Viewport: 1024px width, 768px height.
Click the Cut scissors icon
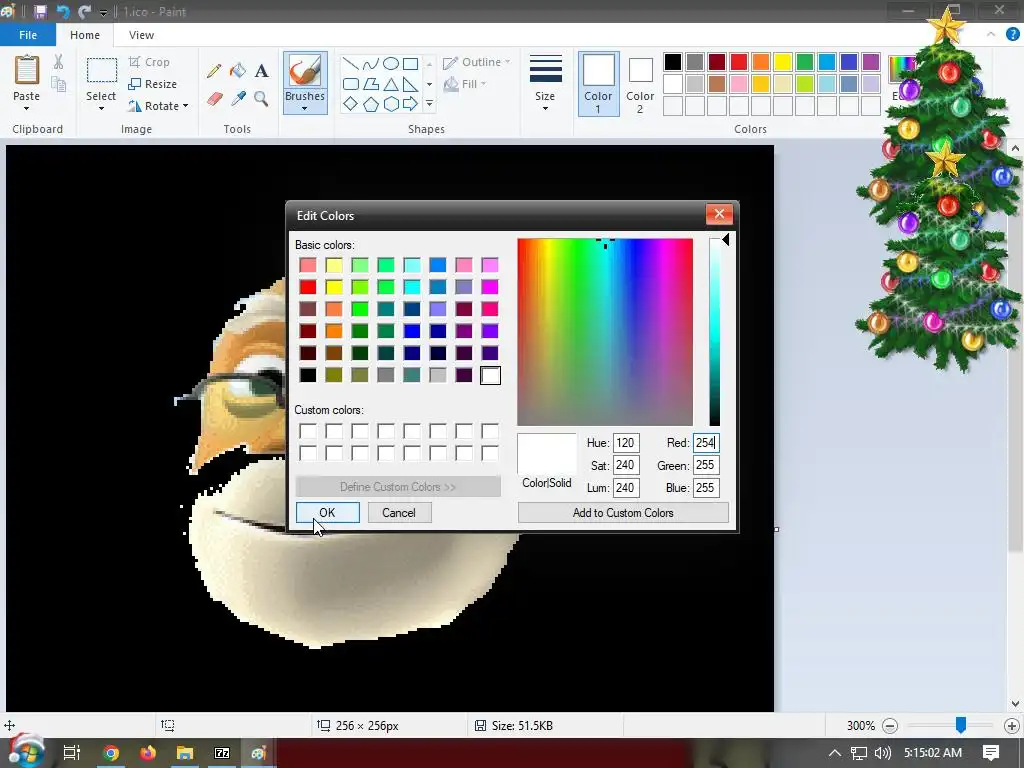[x=58, y=62]
